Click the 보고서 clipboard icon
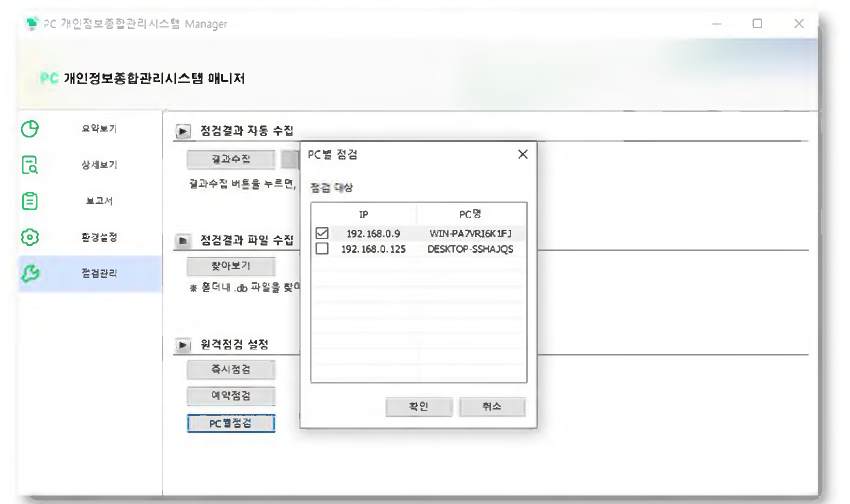This screenshot has height=504, width=850. 30,201
